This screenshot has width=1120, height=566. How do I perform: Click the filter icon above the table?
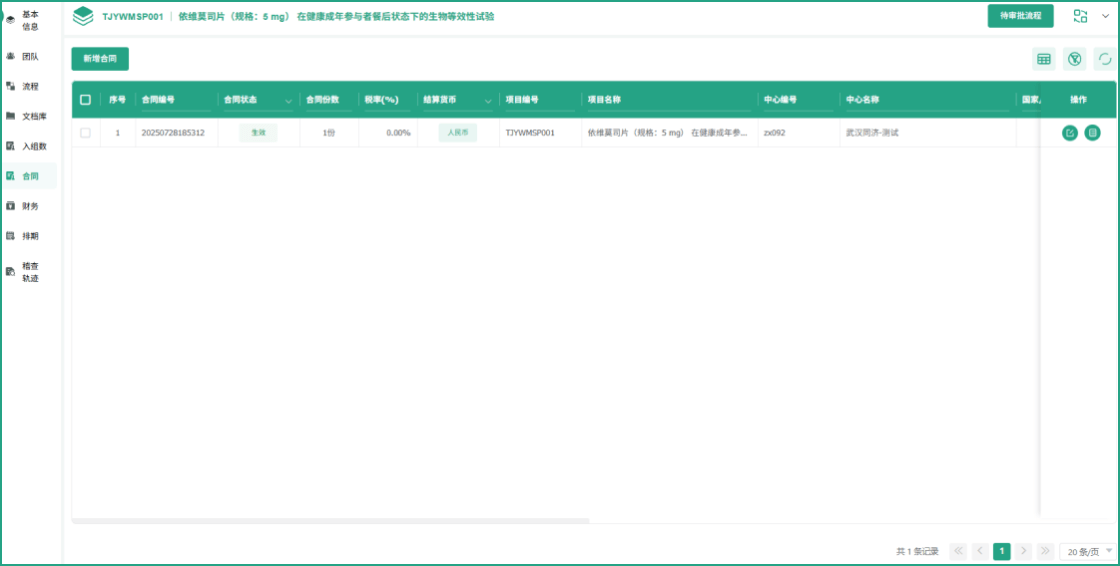pyautogui.click(x=1074, y=59)
